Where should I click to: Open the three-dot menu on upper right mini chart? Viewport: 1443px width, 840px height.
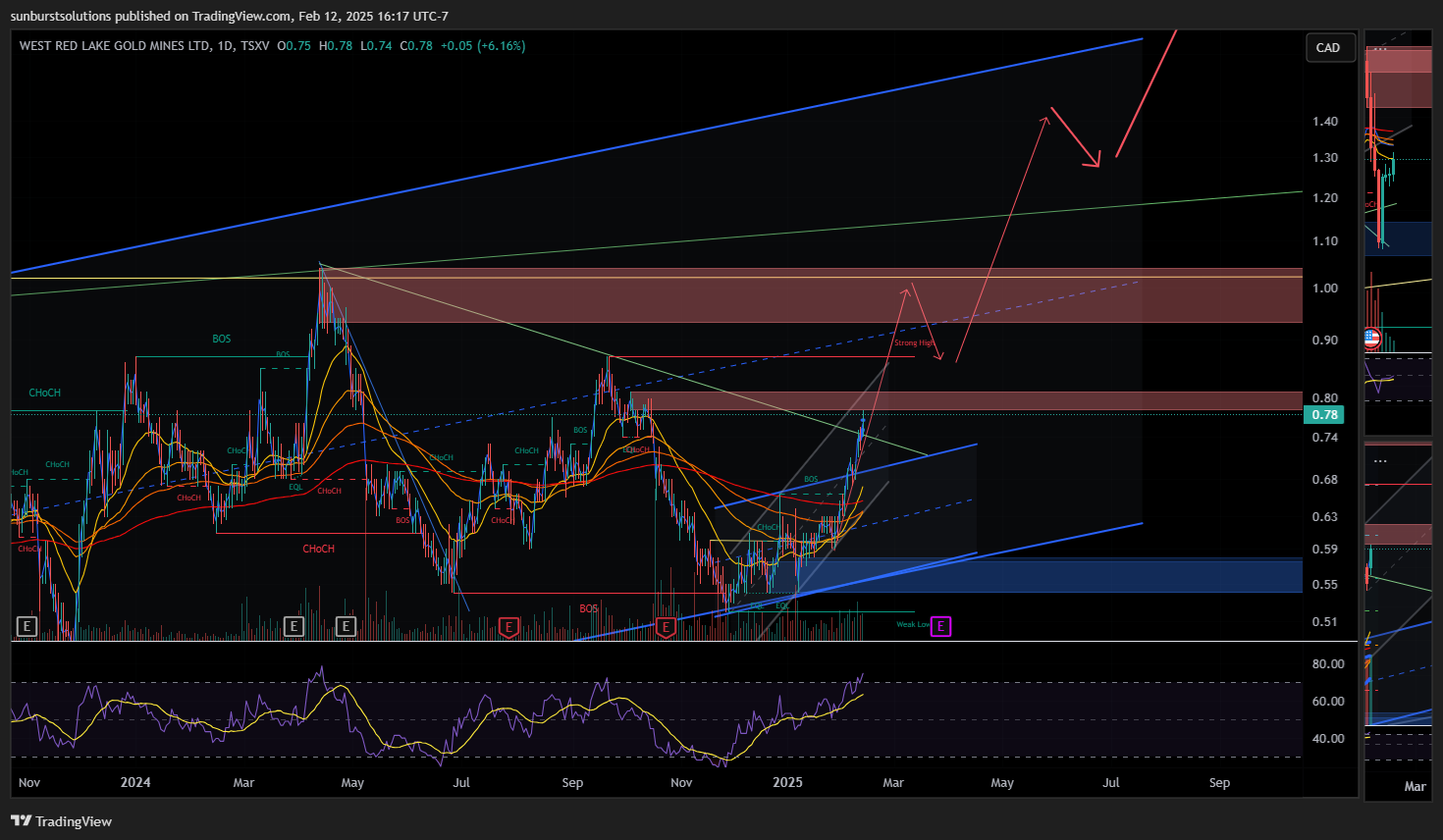tap(1380, 48)
